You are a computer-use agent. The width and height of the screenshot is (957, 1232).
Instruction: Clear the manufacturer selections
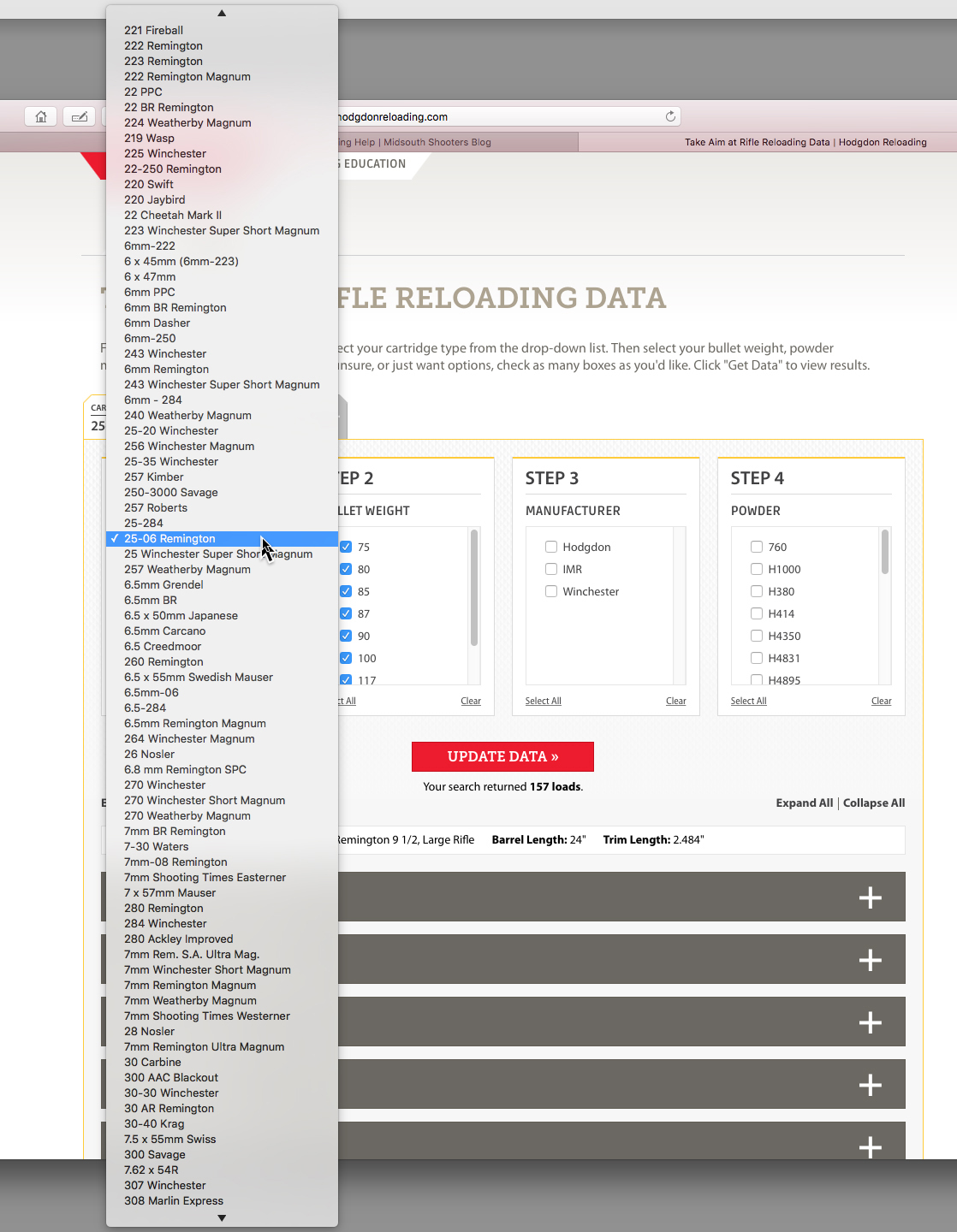click(x=676, y=701)
